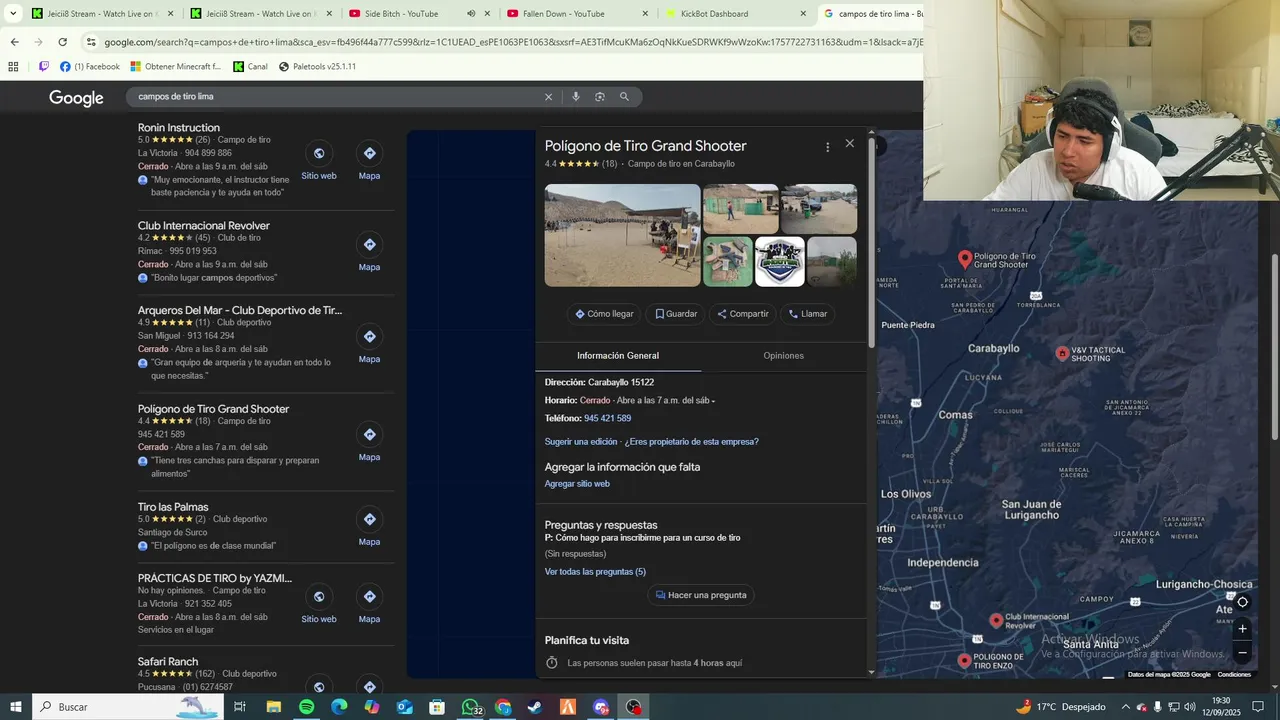Screen dimensions: 1280x720
Task: Reload the page in Chrome
Action: (x=62, y=42)
